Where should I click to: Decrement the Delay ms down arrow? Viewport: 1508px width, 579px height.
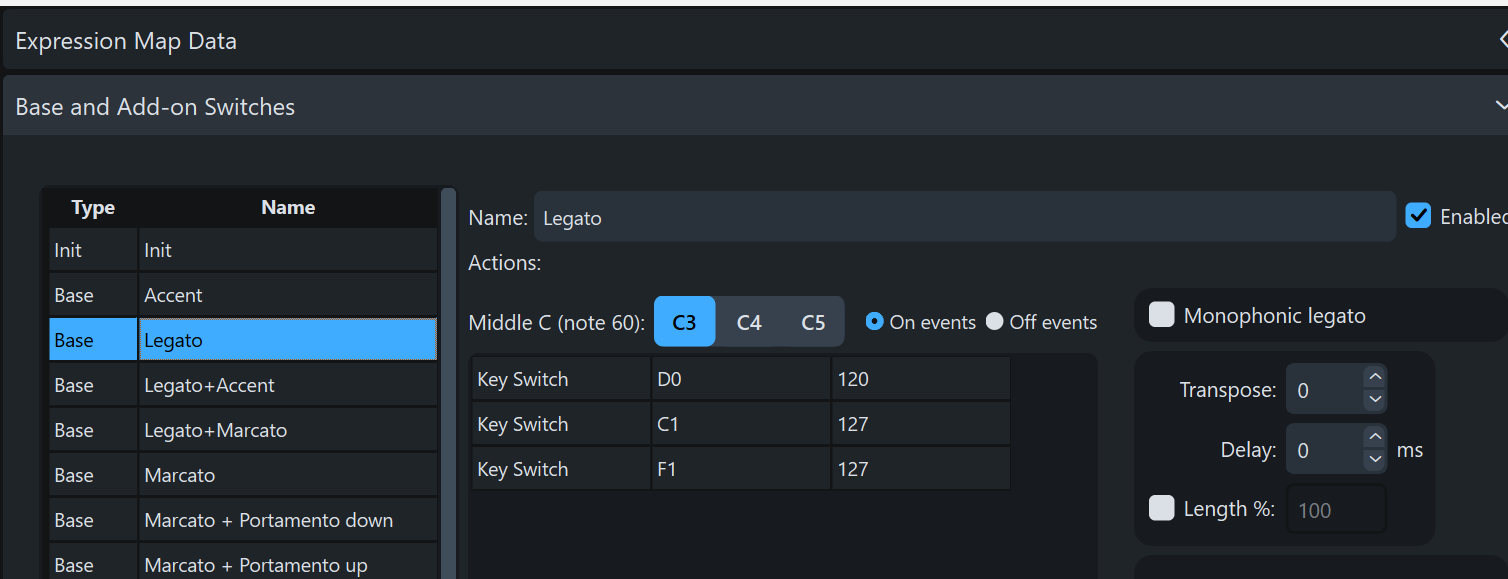point(1375,460)
